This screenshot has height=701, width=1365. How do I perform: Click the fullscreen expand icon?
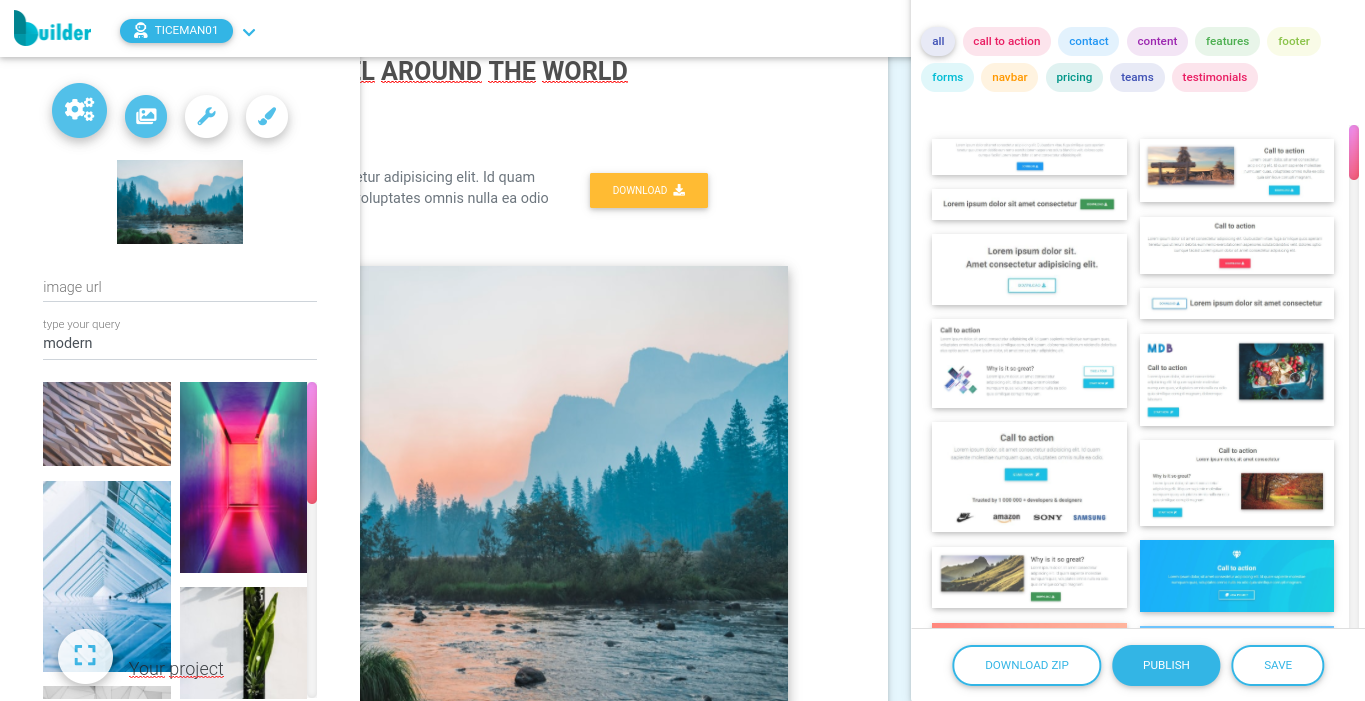point(85,656)
